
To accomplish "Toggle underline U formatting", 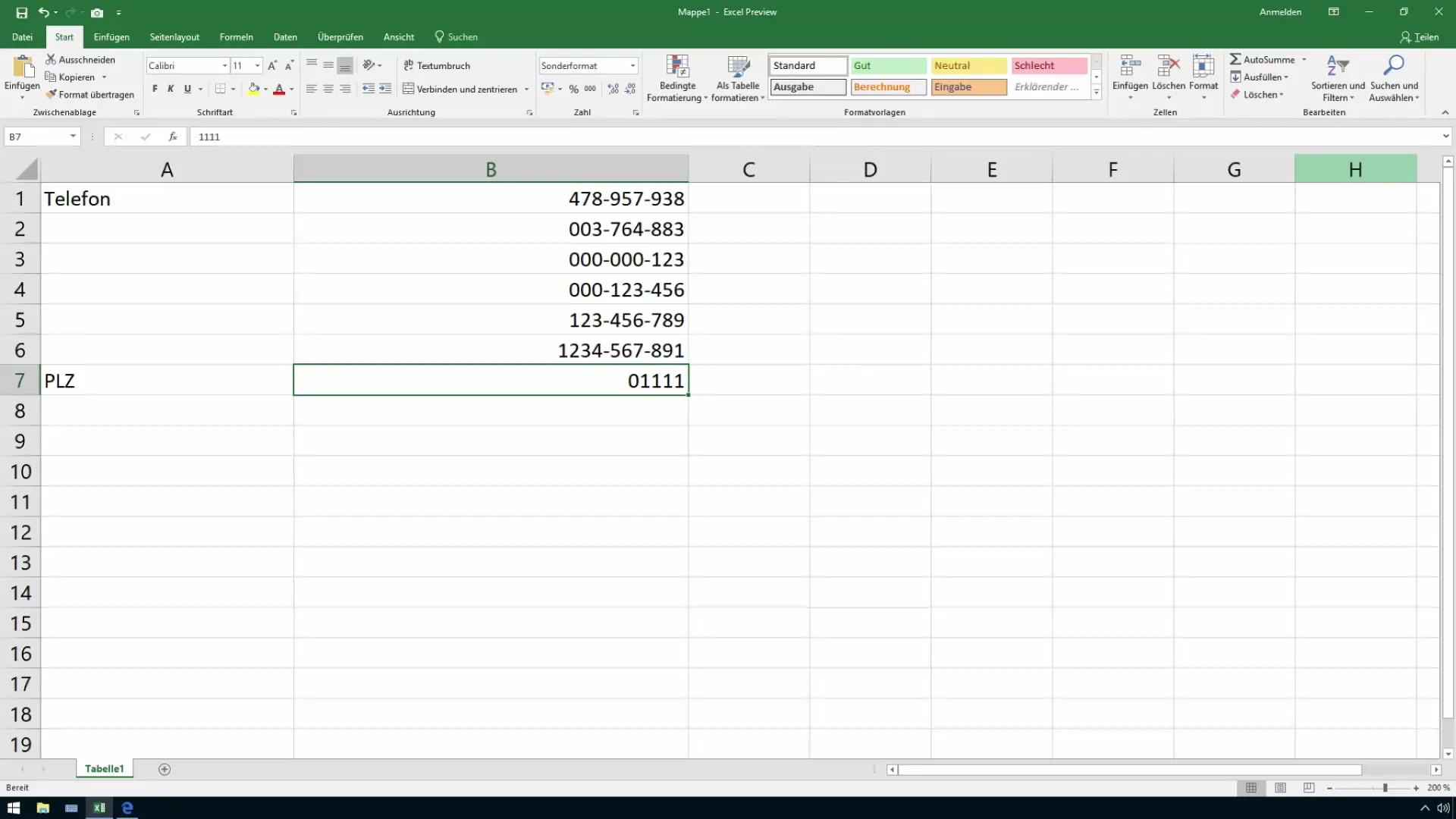I will [187, 89].
